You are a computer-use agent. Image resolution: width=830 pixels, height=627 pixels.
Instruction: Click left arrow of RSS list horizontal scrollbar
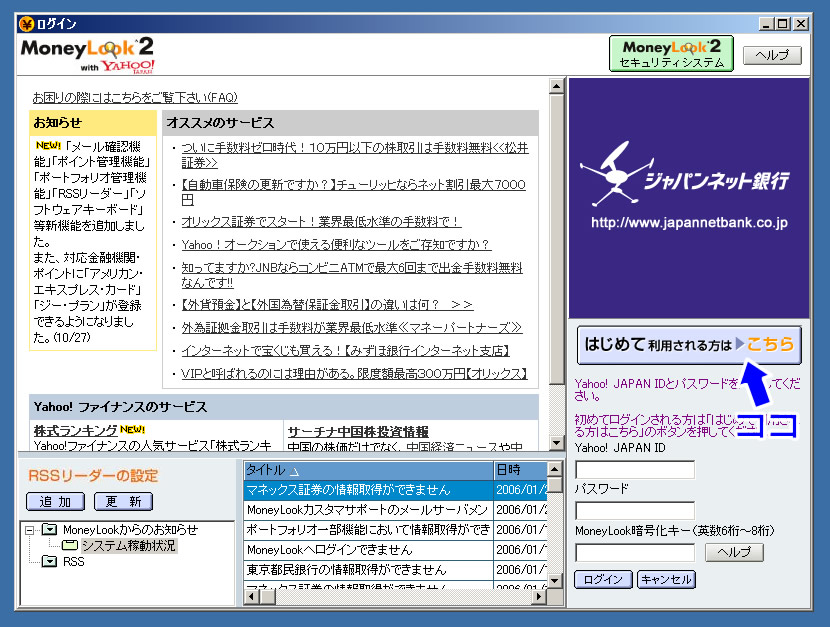click(x=251, y=597)
